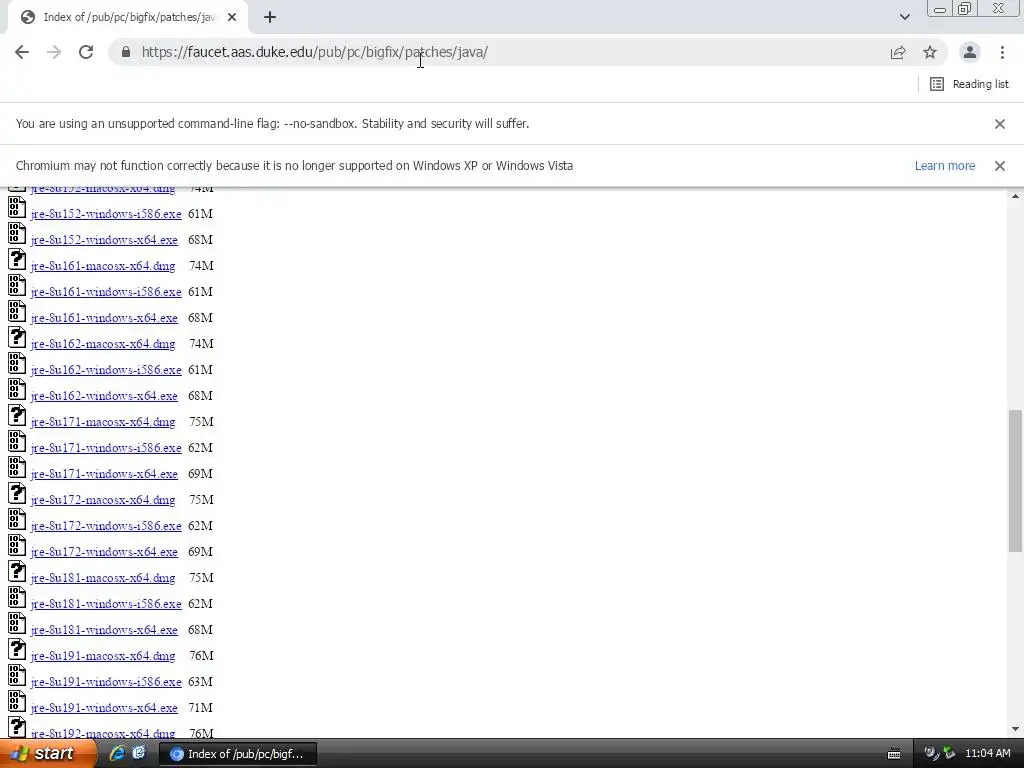1024x768 pixels.
Task: Download jre-8u181-windows-x64.exe
Action: coord(104,630)
